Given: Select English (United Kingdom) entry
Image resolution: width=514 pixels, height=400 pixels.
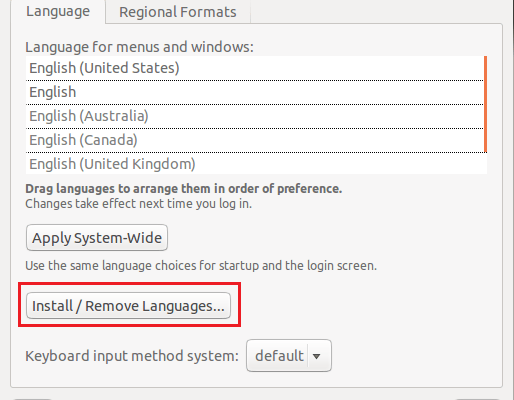Looking at the screenshot, I should tap(255, 164).
